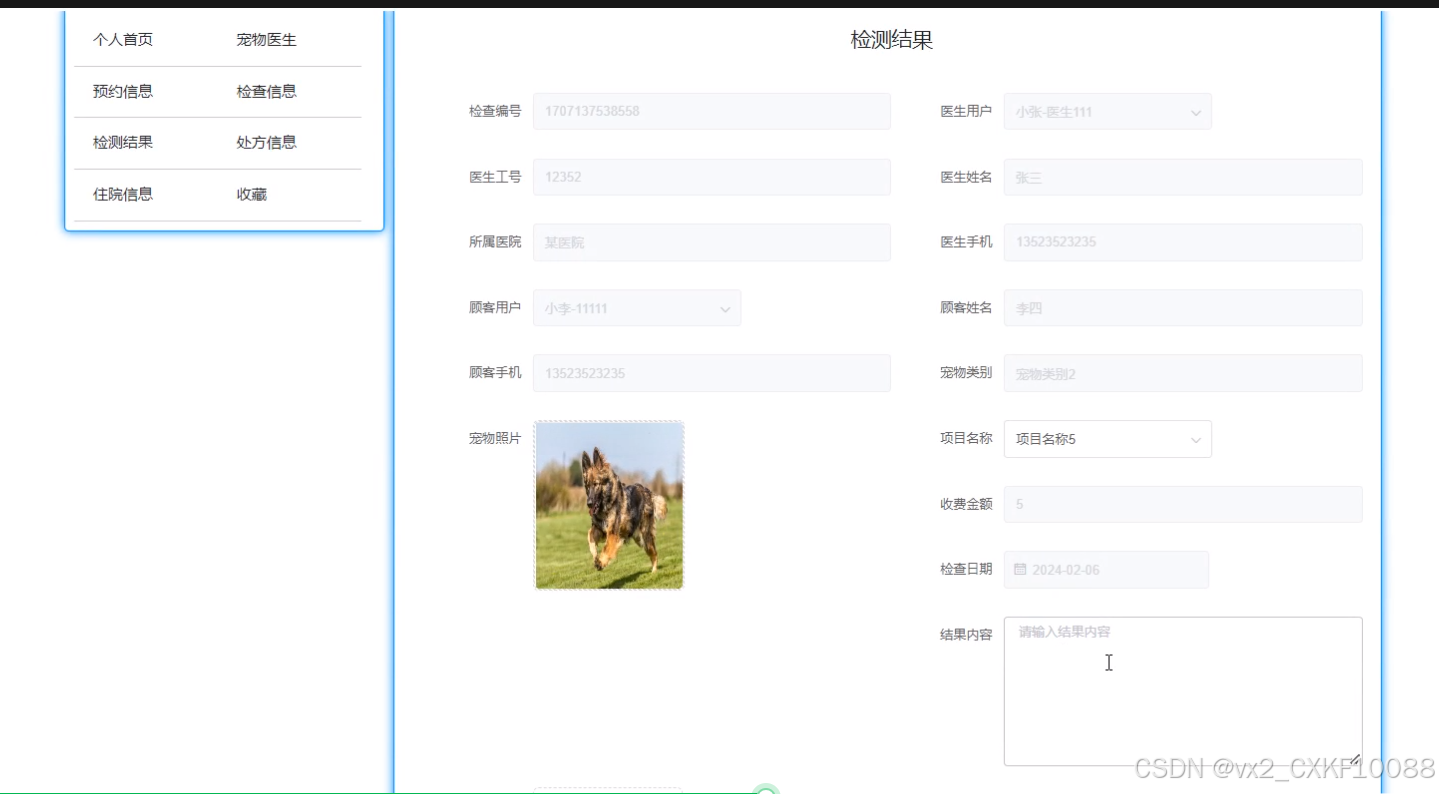The width and height of the screenshot is (1439, 794).
Task: Click the 检查日期 date field
Action: 1106,569
